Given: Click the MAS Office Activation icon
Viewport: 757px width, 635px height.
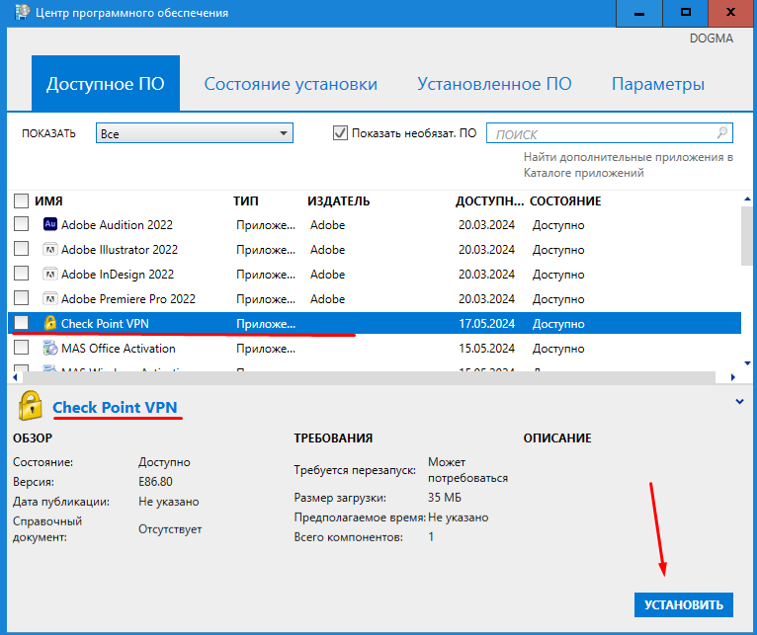Looking at the screenshot, I should coord(51,349).
